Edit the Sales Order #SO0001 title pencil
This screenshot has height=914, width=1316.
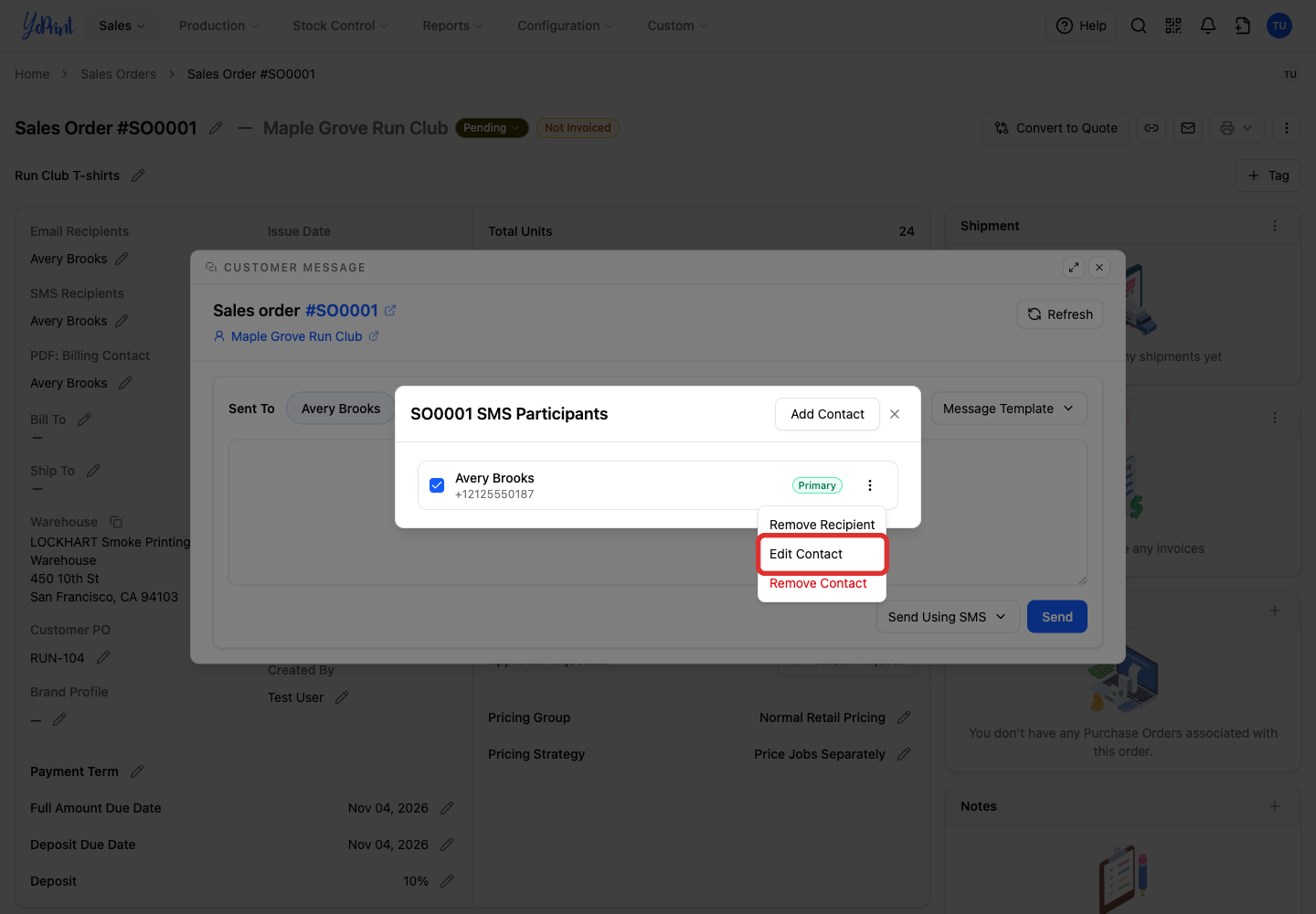(x=216, y=128)
